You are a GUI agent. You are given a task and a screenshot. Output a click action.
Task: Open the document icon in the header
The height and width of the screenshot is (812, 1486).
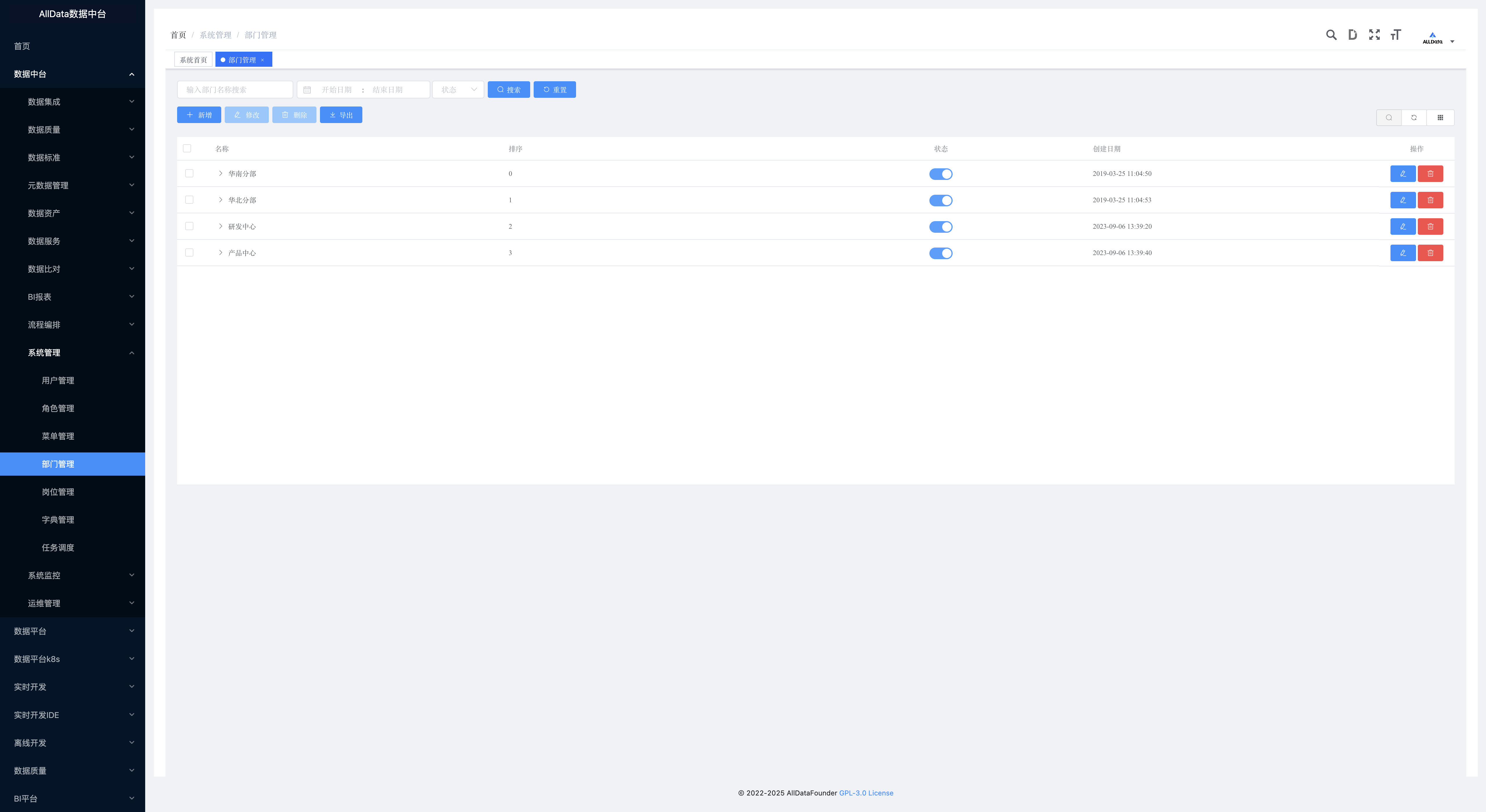coord(1353,35)
